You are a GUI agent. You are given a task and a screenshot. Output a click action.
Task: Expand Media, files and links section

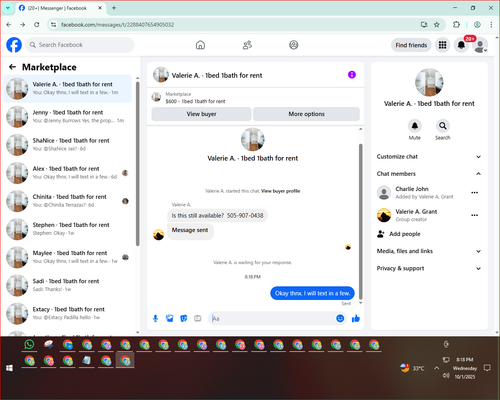point(429,251)
